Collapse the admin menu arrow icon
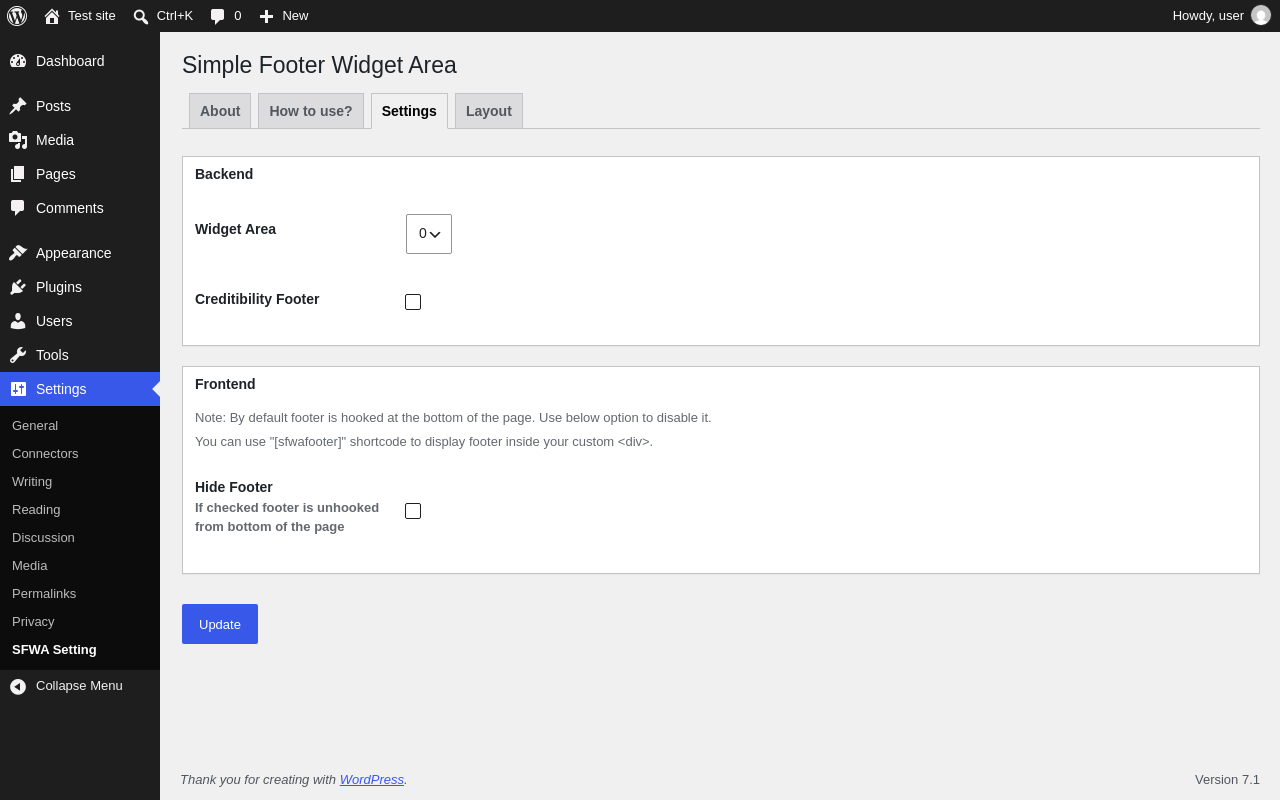Viewport: 1280px width, 800px height. 18,686
